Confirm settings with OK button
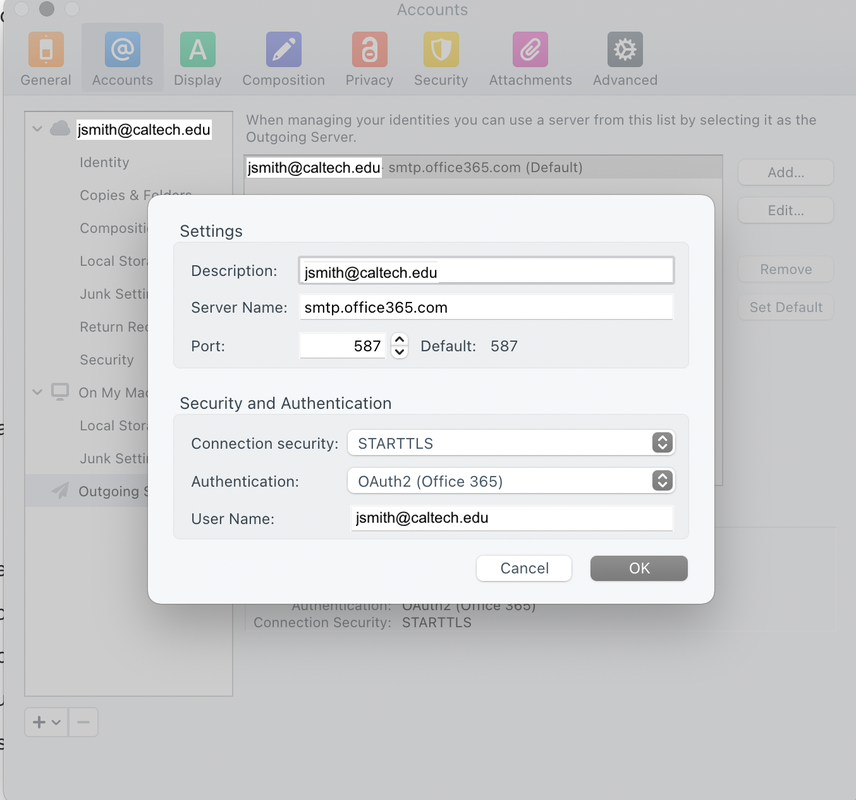Viewport: 856px width, 800px height. 639,568
